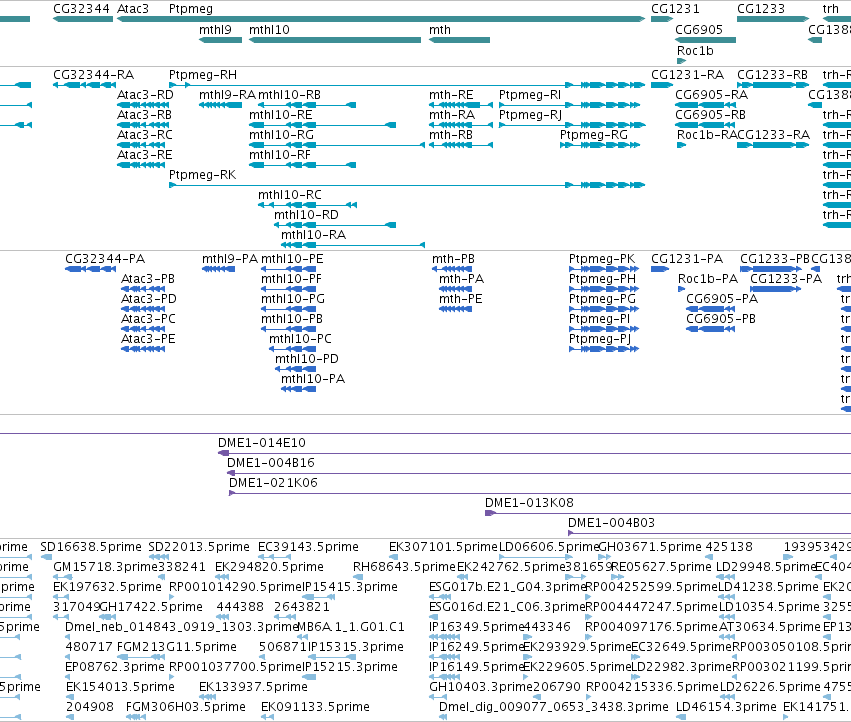Screen dimensions: 851x722
Task: Select the mthl9-RA transcript label
Action: coord(227,95)
